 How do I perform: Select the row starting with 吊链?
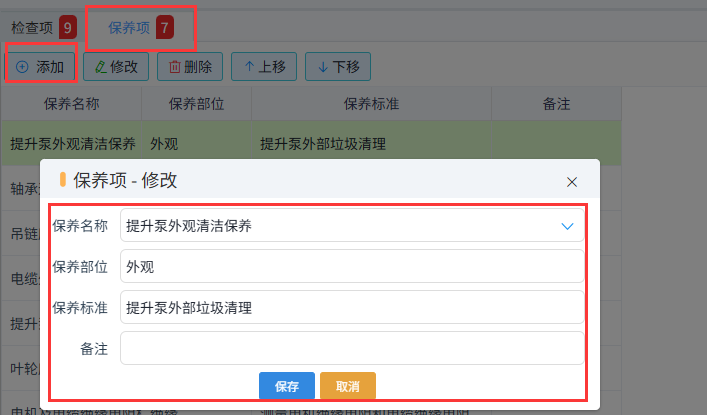coord(21,233)
